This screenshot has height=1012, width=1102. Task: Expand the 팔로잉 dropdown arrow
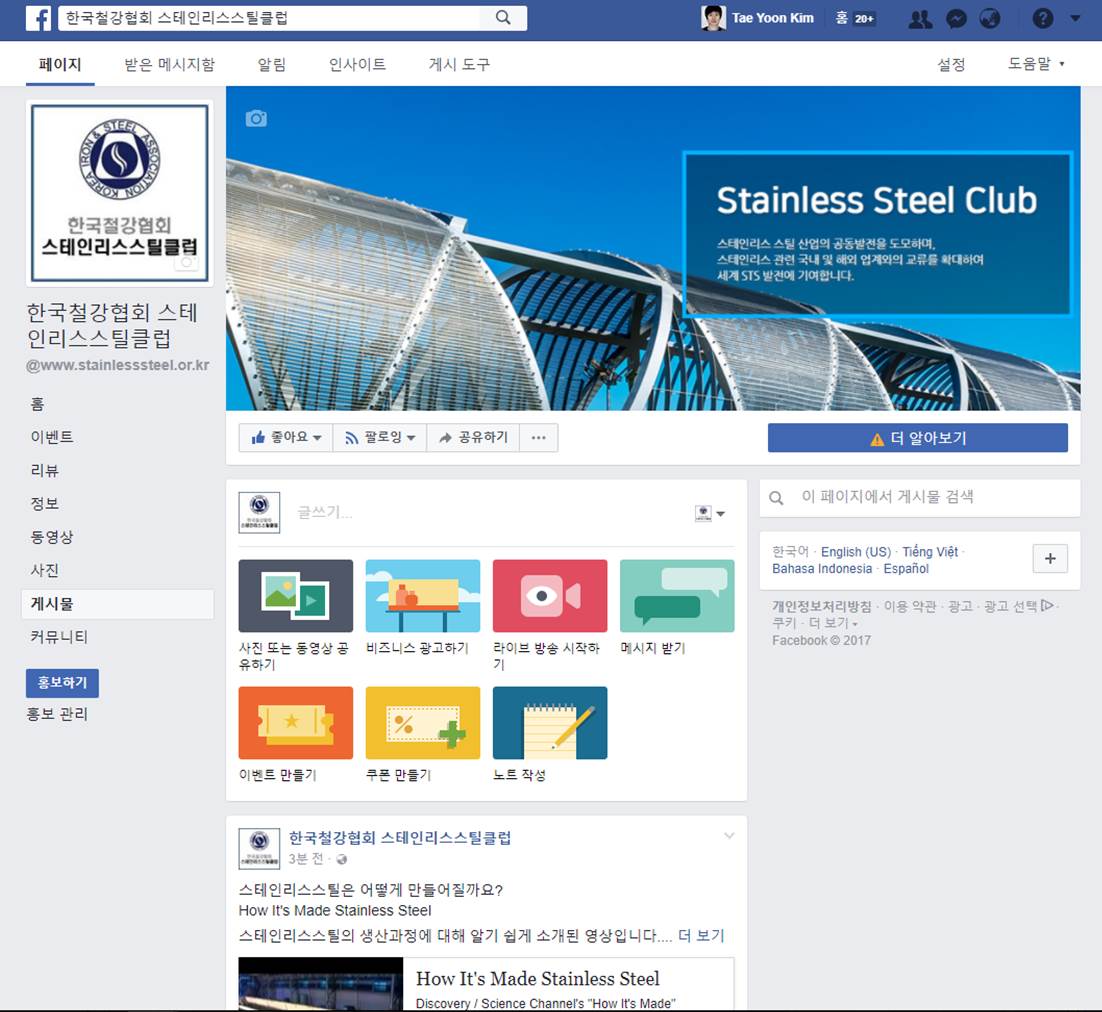(412, 437)
